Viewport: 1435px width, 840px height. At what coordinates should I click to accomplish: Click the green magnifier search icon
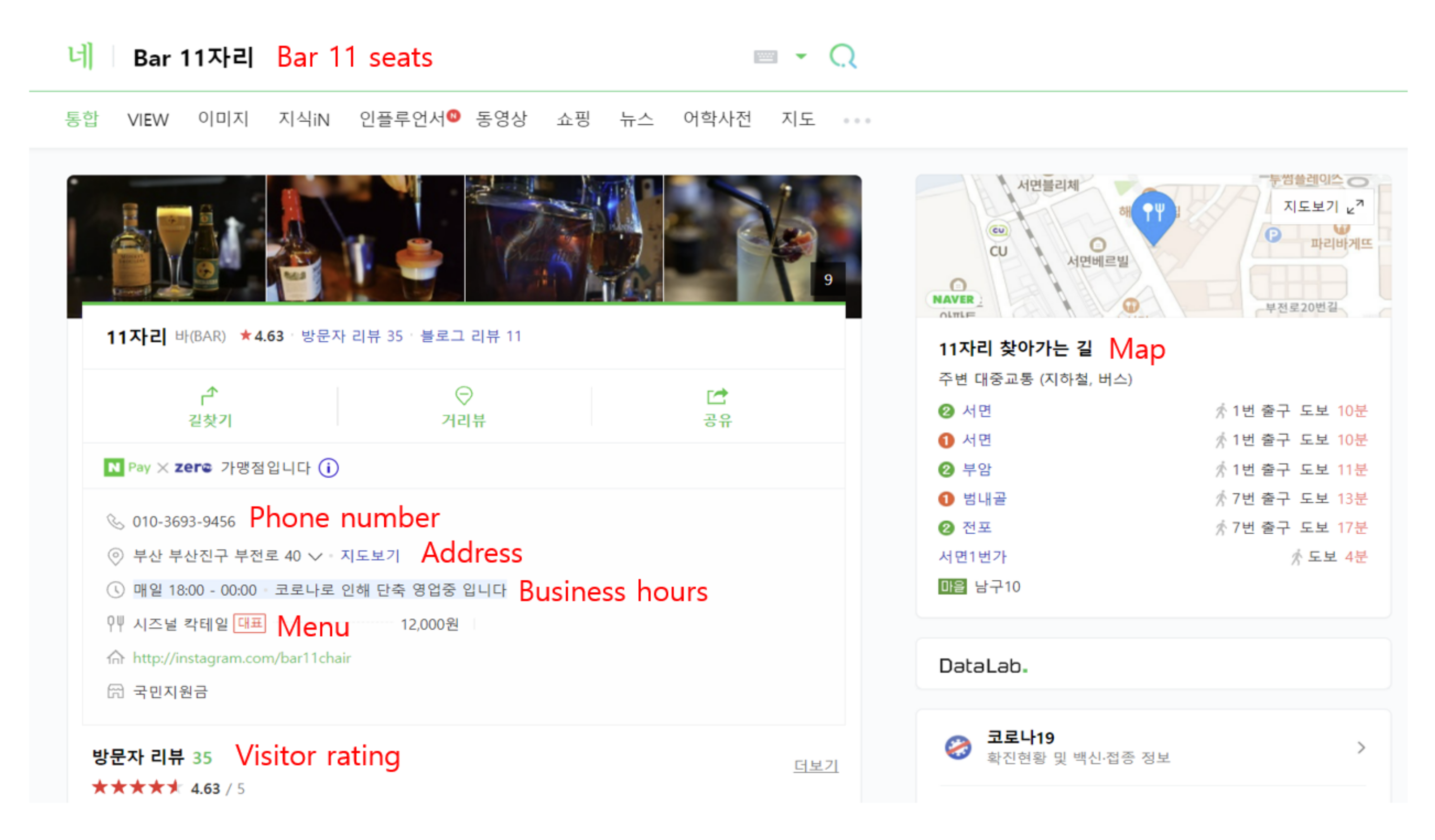tap(843, 57)
